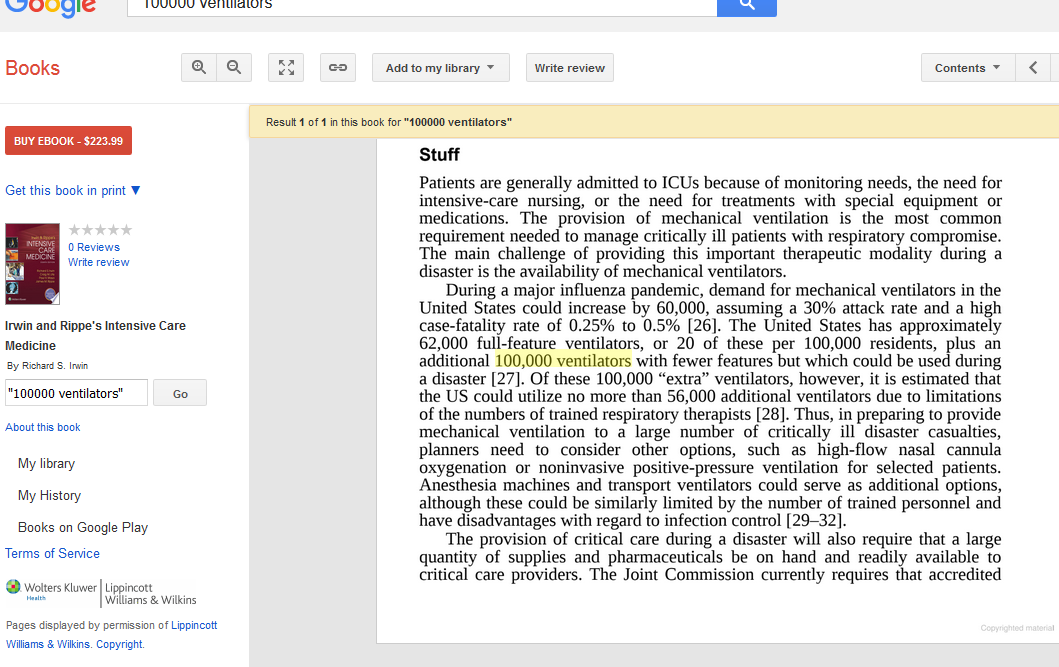This screenshot has width=1059, height=667.
Task: Click the link (chain) icon
Action: (338, 68)
